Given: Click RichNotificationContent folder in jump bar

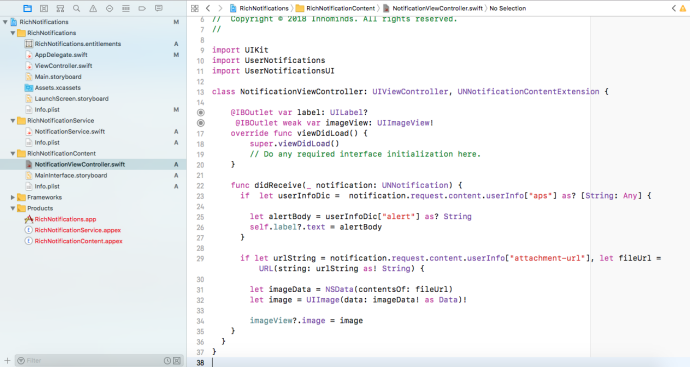Looking at the screenshot, I should click(x=336, y=8).
